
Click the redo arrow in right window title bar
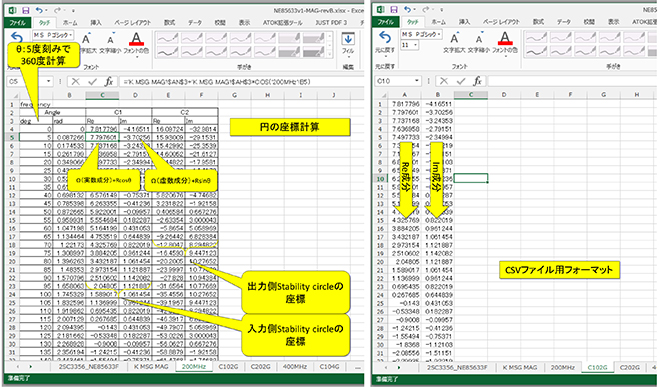tap(425, 9)
